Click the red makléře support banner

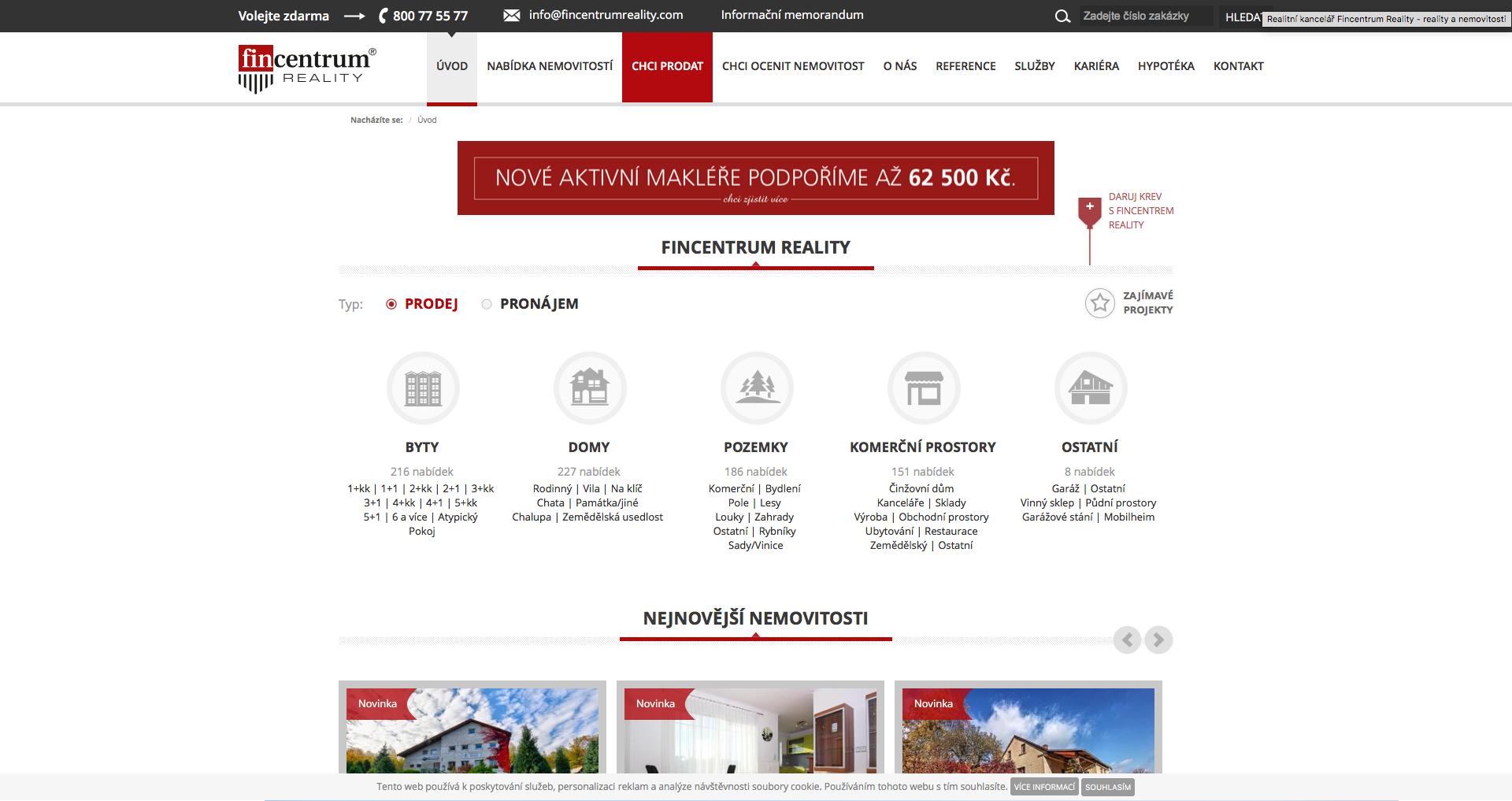(756, 178)
